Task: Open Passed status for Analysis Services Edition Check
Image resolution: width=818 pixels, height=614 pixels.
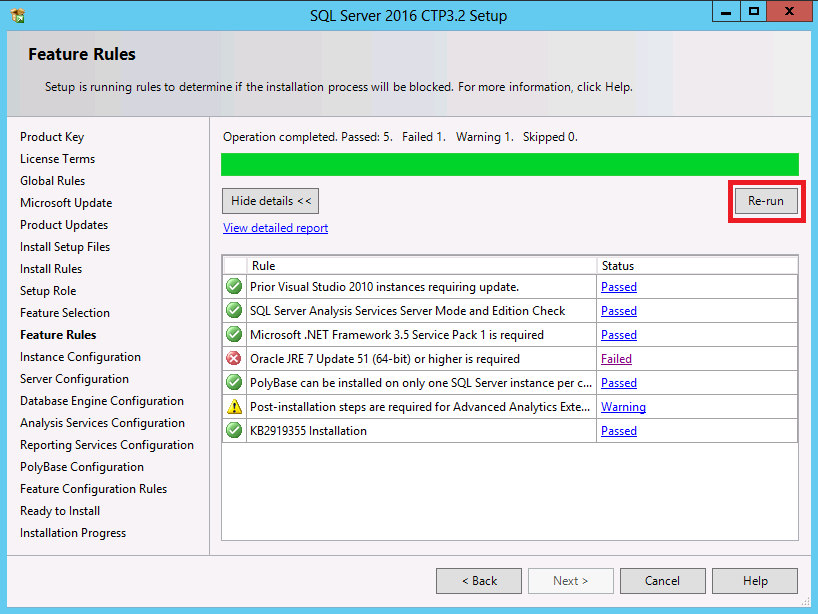Action: [619, 311]
